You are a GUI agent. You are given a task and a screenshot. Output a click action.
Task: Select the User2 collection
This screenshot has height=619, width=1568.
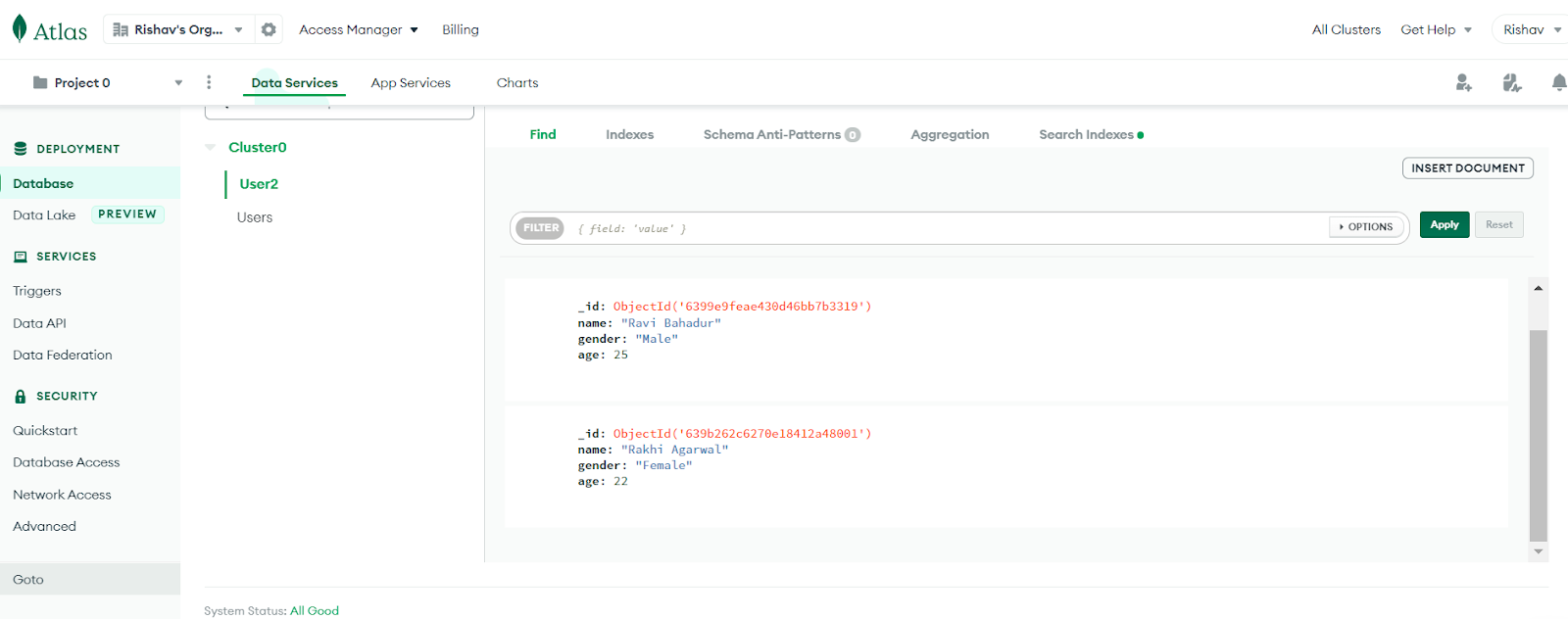[259, 183]
